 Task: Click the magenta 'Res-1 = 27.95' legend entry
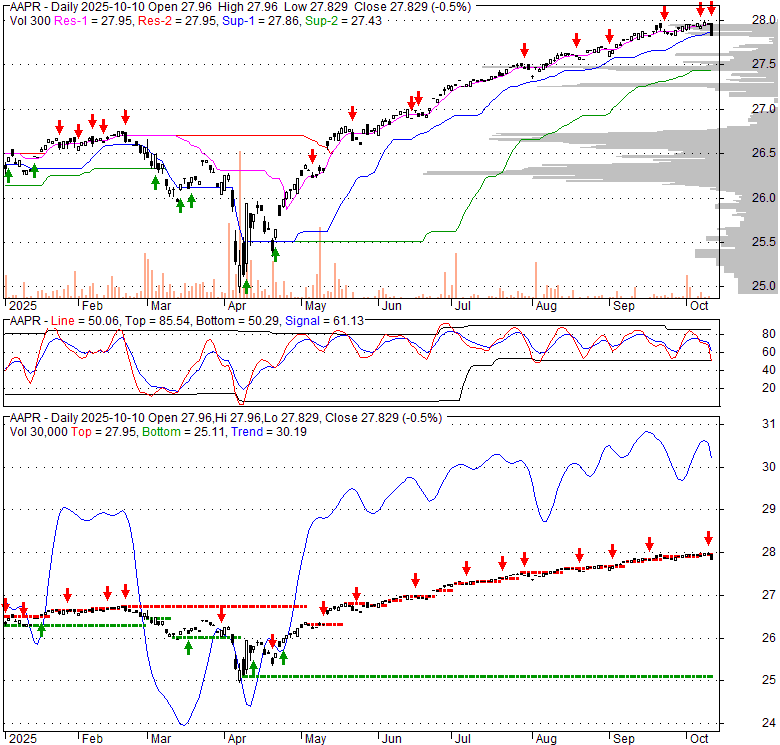coord(93,21)
